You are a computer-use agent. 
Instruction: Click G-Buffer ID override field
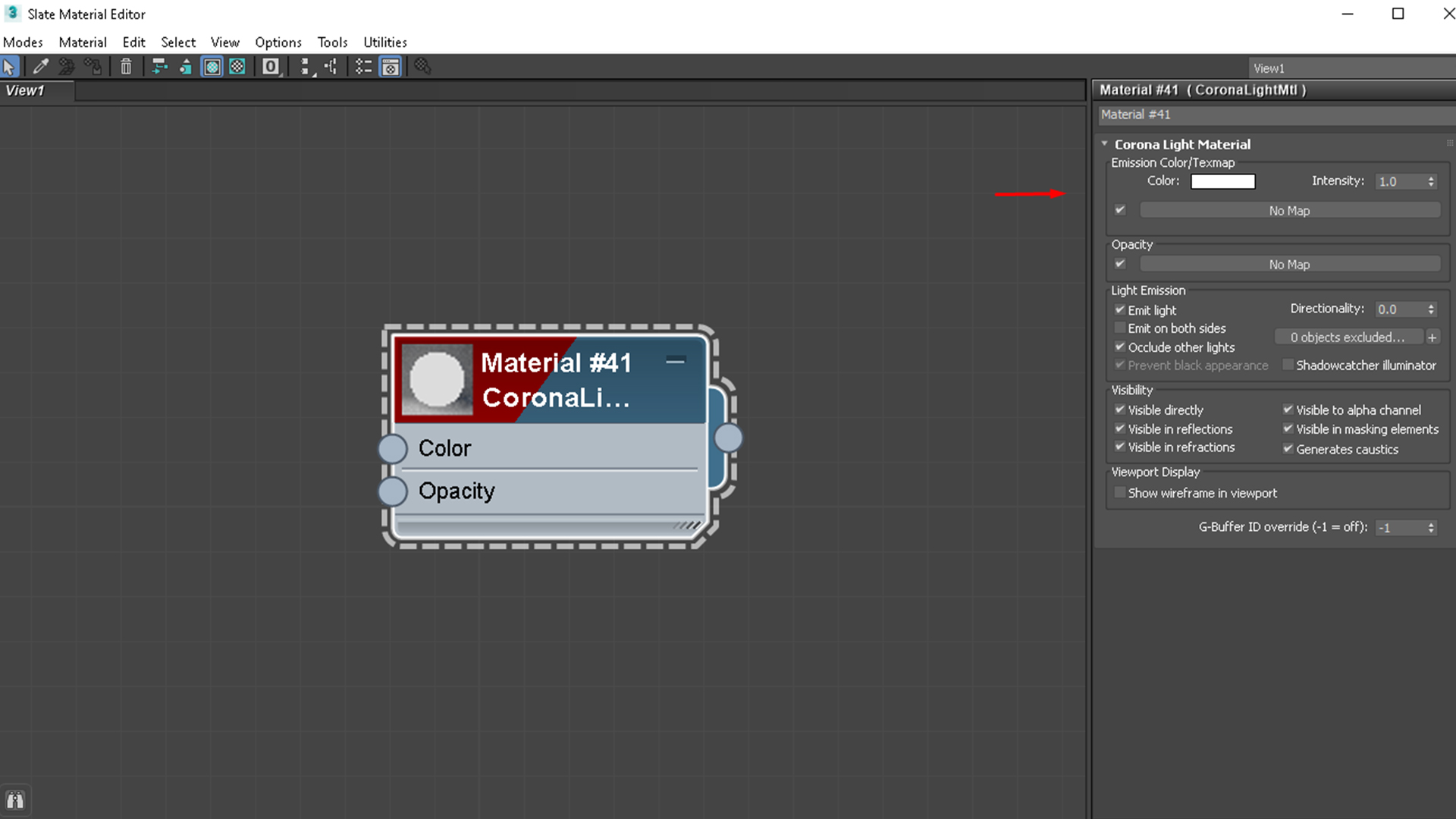1400,528
